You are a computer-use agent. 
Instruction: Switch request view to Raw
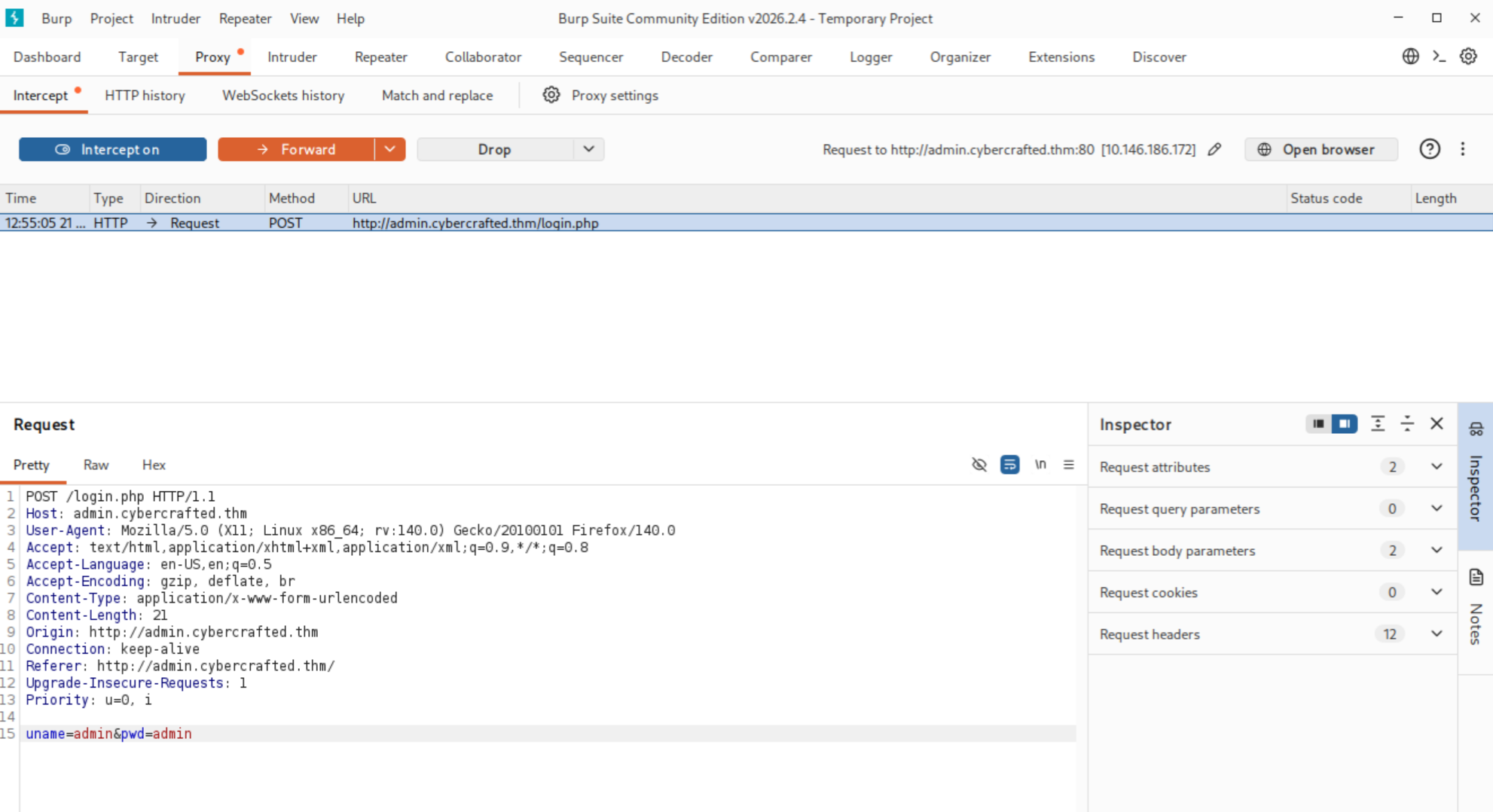(x=96, y=465)
